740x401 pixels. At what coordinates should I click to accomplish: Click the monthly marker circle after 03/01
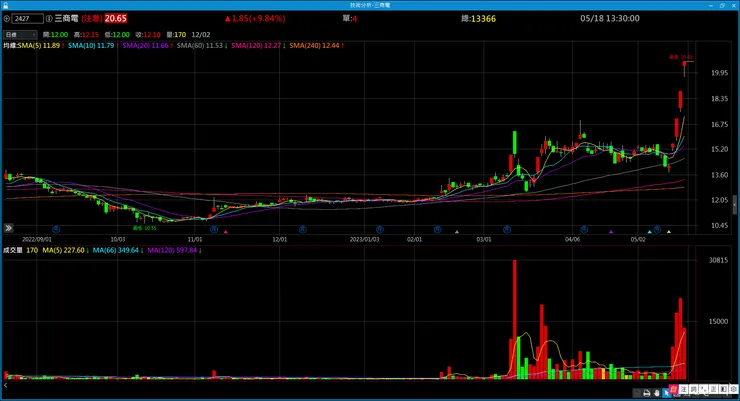tap(507, 229)
